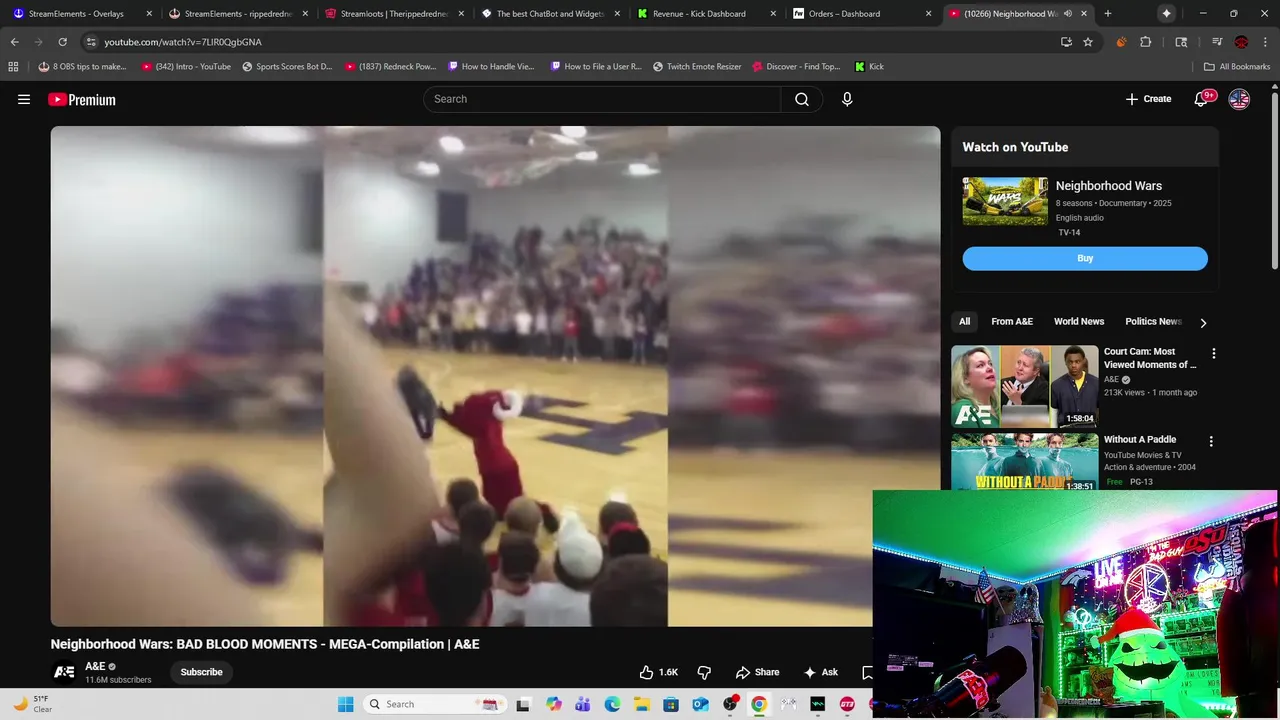Open weather widget showing 51°F Clear

(32, 704)
